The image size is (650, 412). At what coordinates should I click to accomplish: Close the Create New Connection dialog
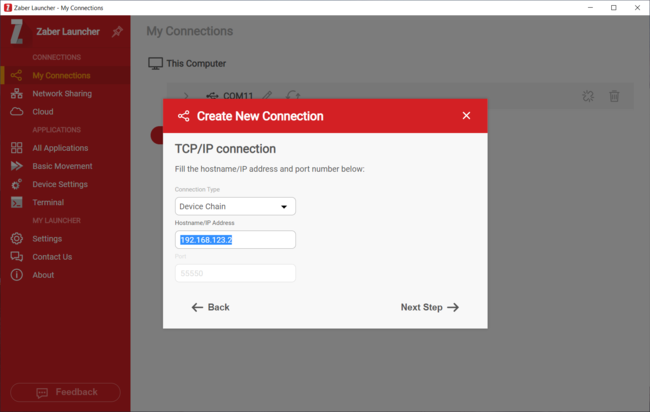[466, 116]
